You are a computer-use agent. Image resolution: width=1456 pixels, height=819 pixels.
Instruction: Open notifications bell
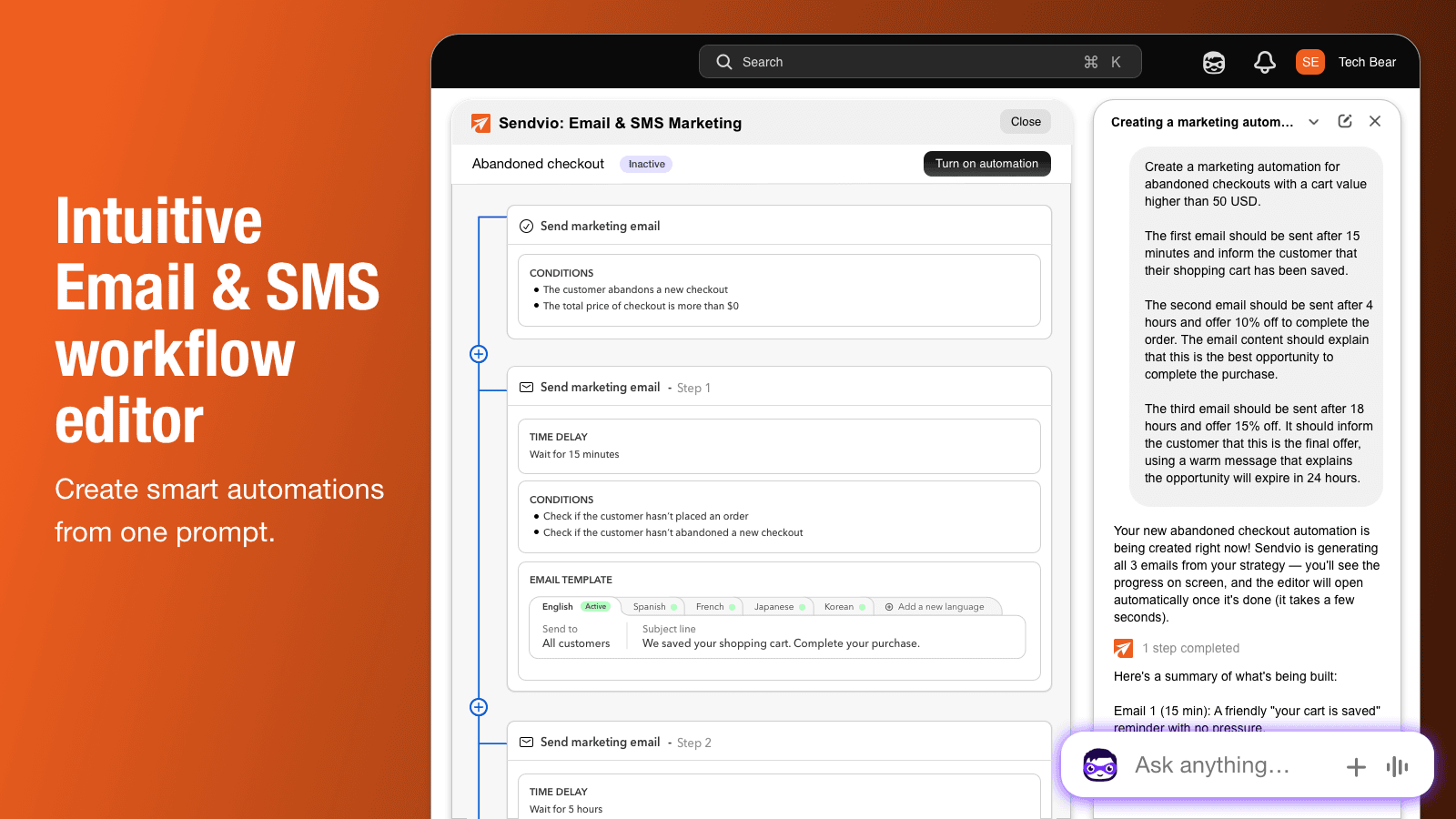[1265, 62]
